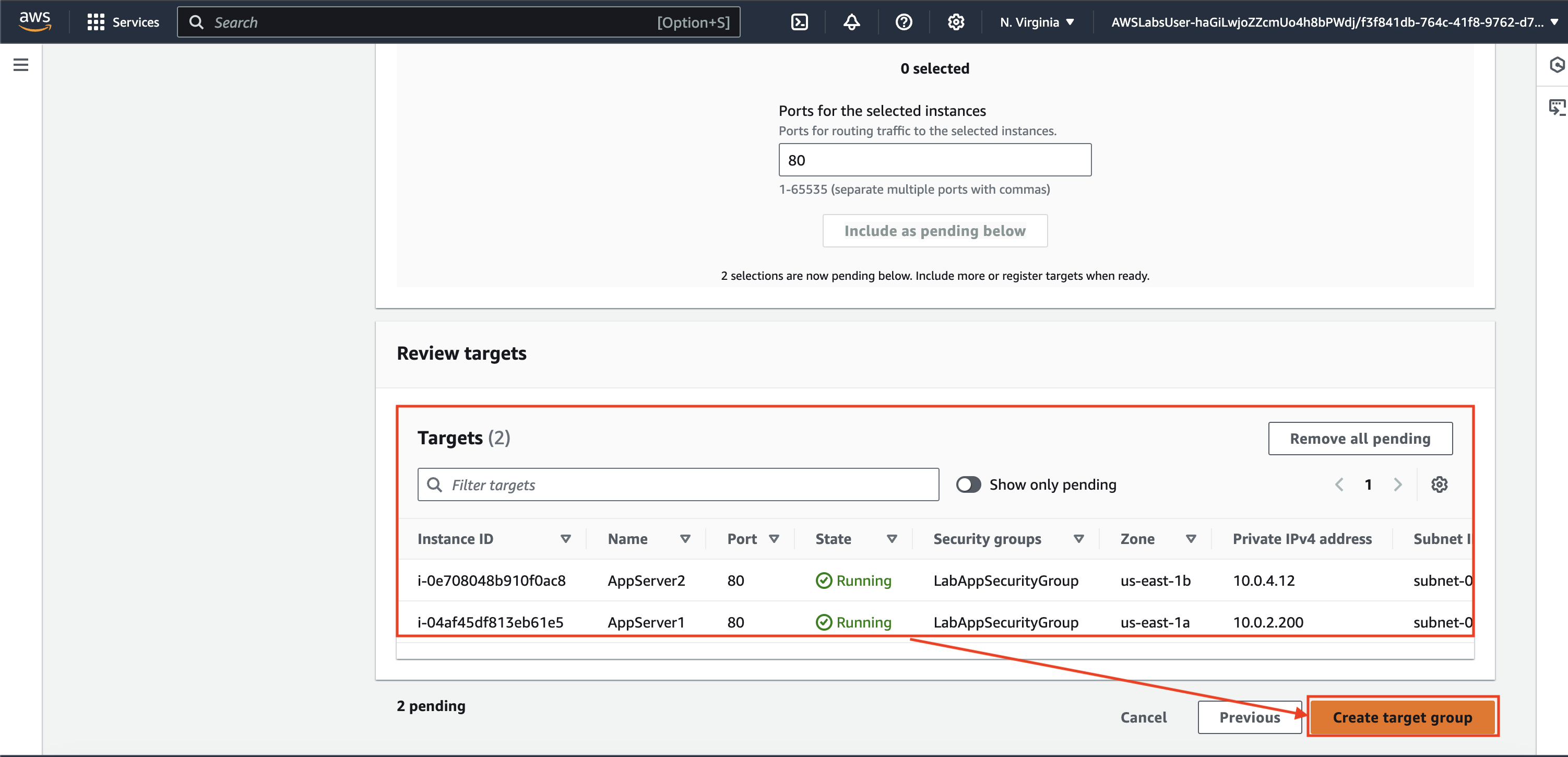Click the Filter targets search field

(x=678, y=485)
